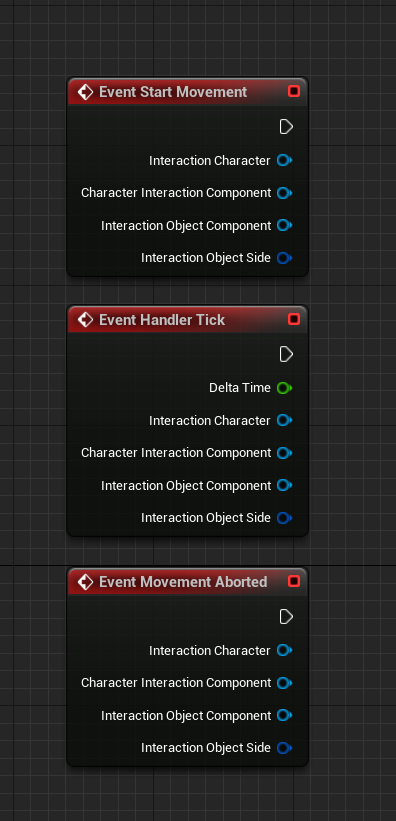396x821 pixels.
Task: Click Interaction Object Side pin on Event Handler Tick
Action: point(284,518)
